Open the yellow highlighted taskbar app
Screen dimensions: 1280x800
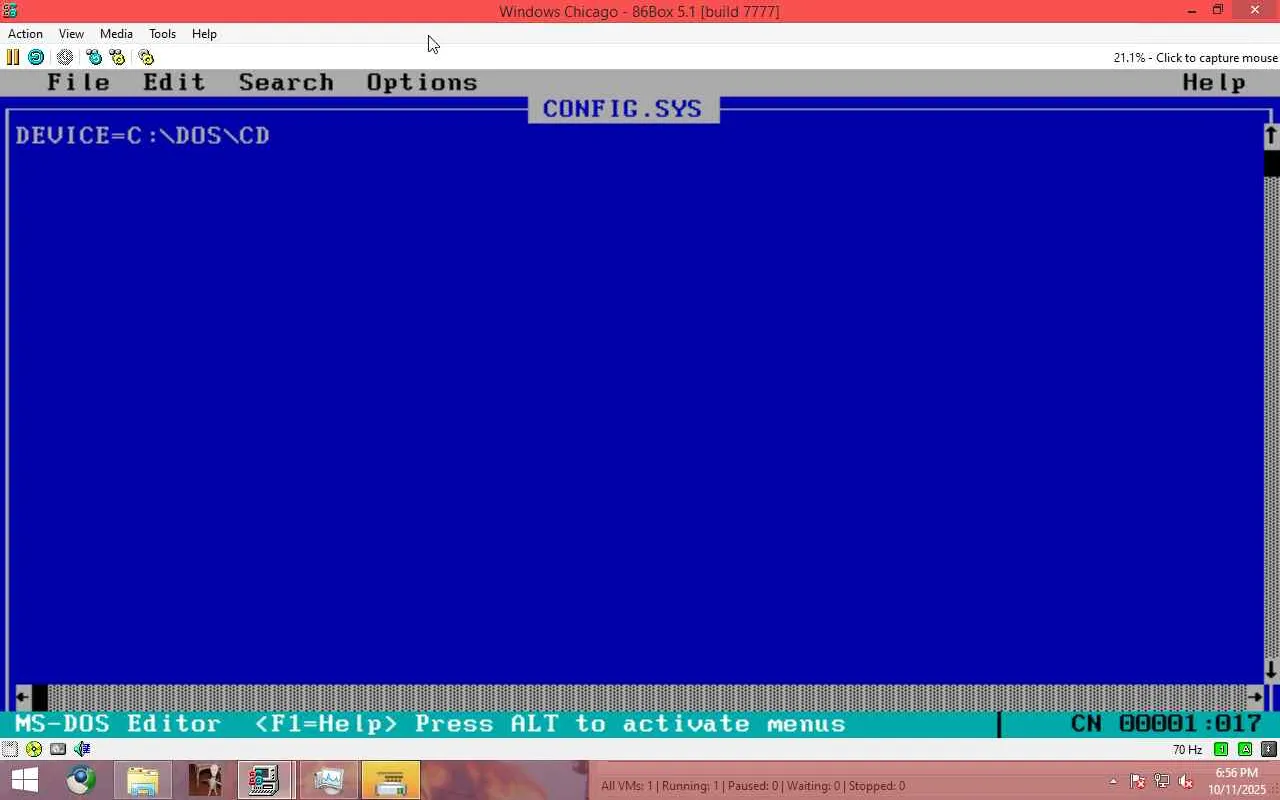click(390, 780)
